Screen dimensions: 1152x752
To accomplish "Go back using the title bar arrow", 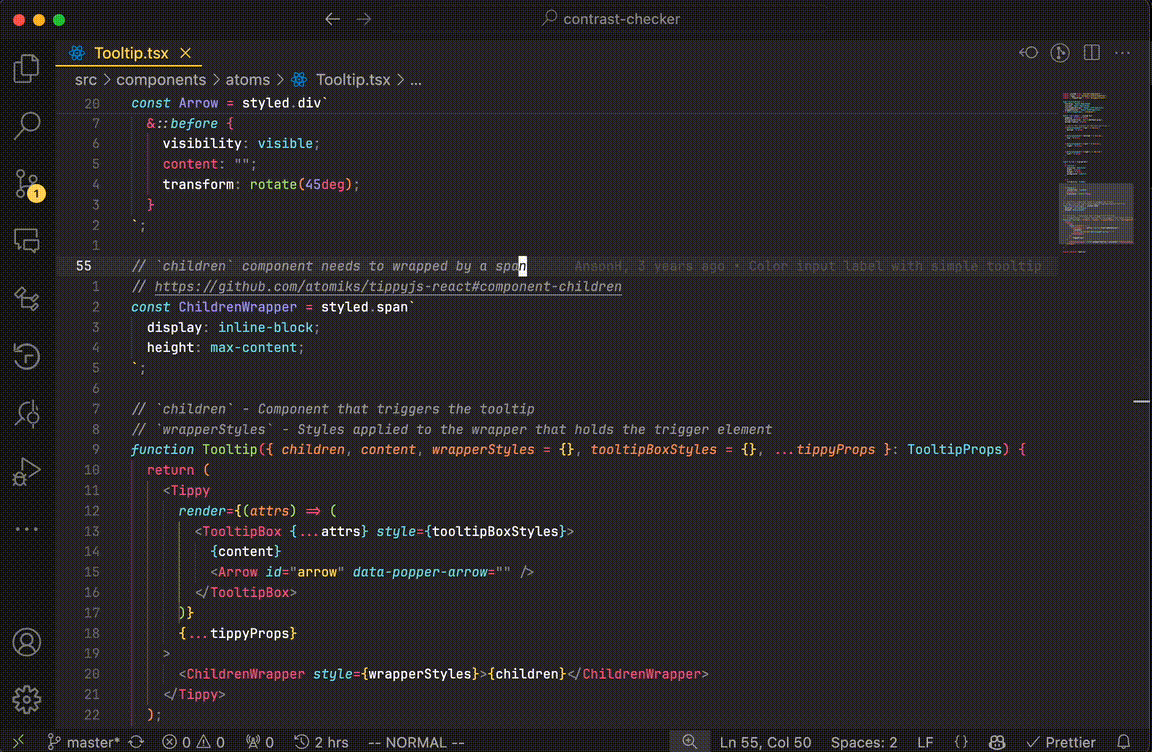I will (x=333, y=19).
